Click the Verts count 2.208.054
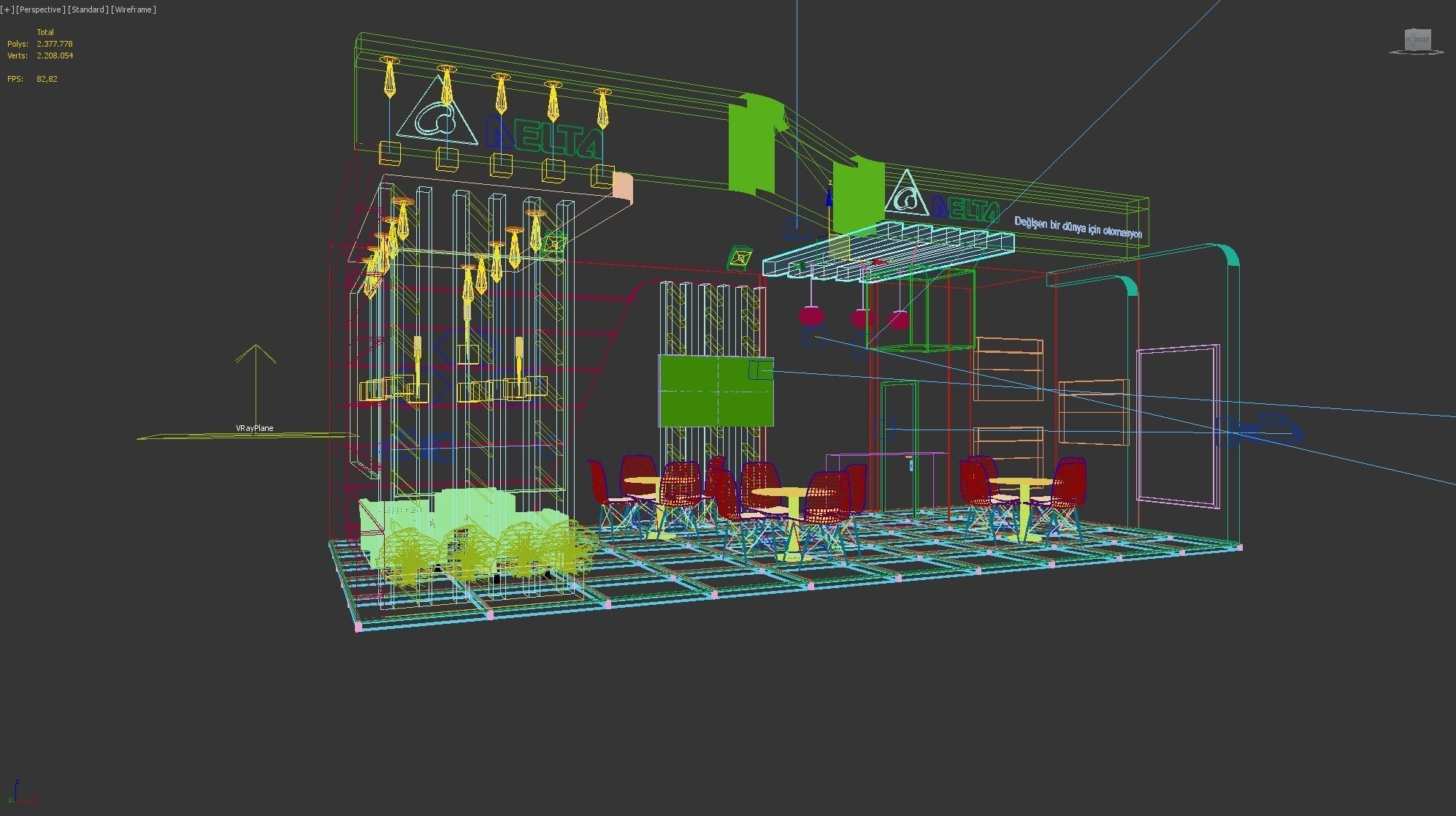Image resolution: width=1456 pixels, height=816 pixels. tap(55, 56)
